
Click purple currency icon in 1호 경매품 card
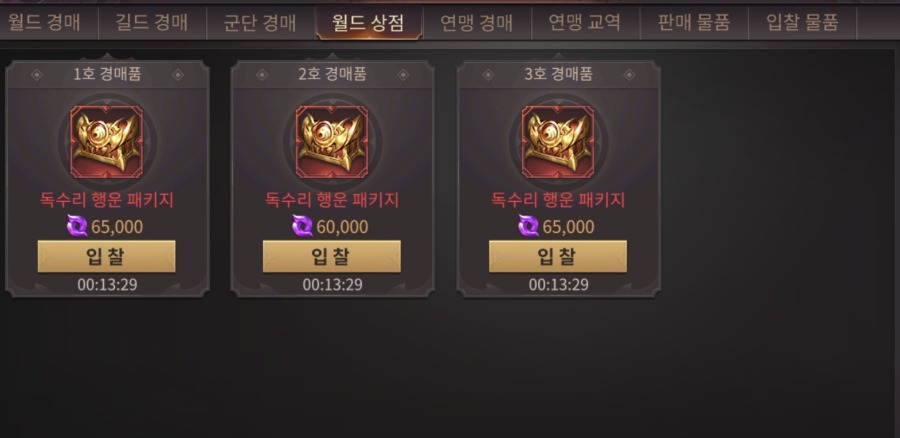coord(77,226)
